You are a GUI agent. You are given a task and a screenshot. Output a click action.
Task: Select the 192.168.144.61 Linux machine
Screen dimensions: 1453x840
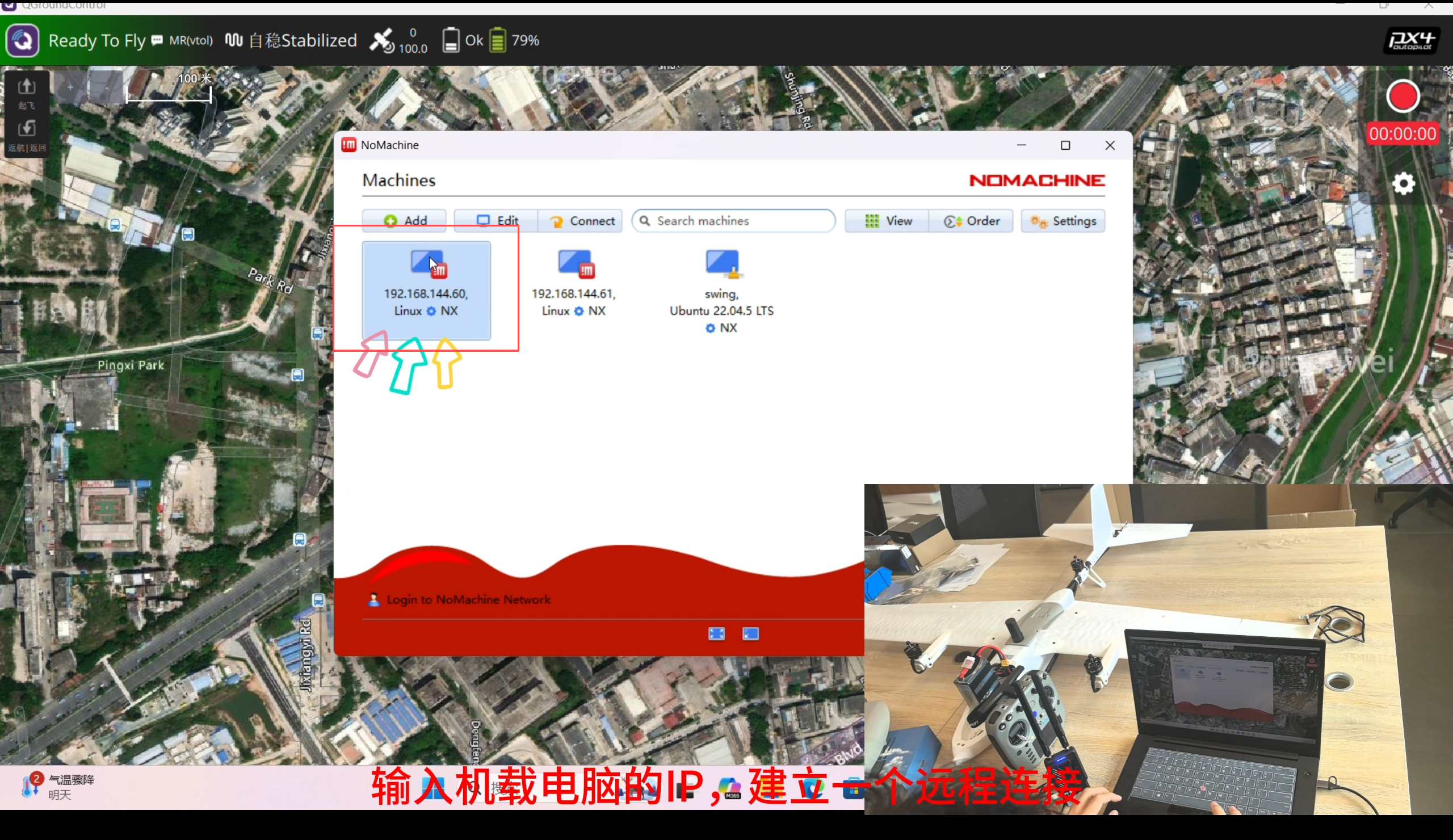pyautogui.click(x=574, y=284)
